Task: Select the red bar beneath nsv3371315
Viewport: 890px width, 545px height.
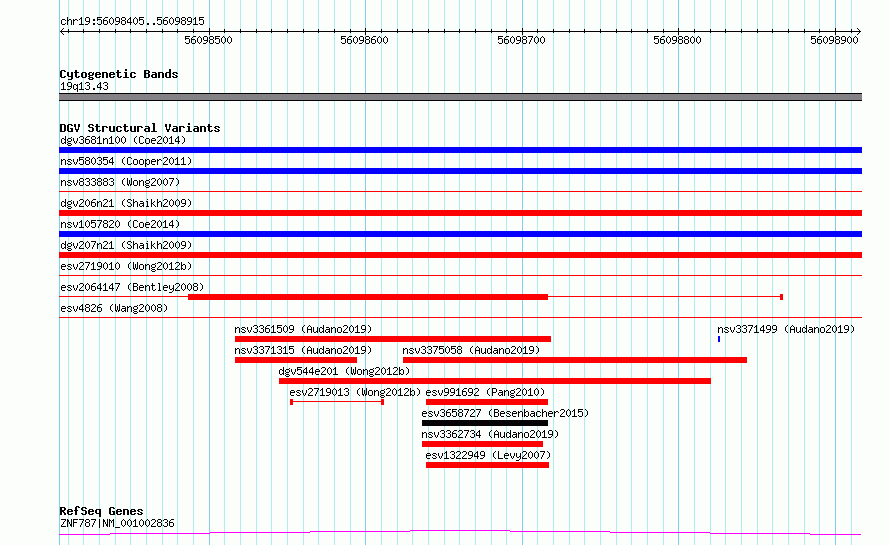Action: [x=296, y=360]
